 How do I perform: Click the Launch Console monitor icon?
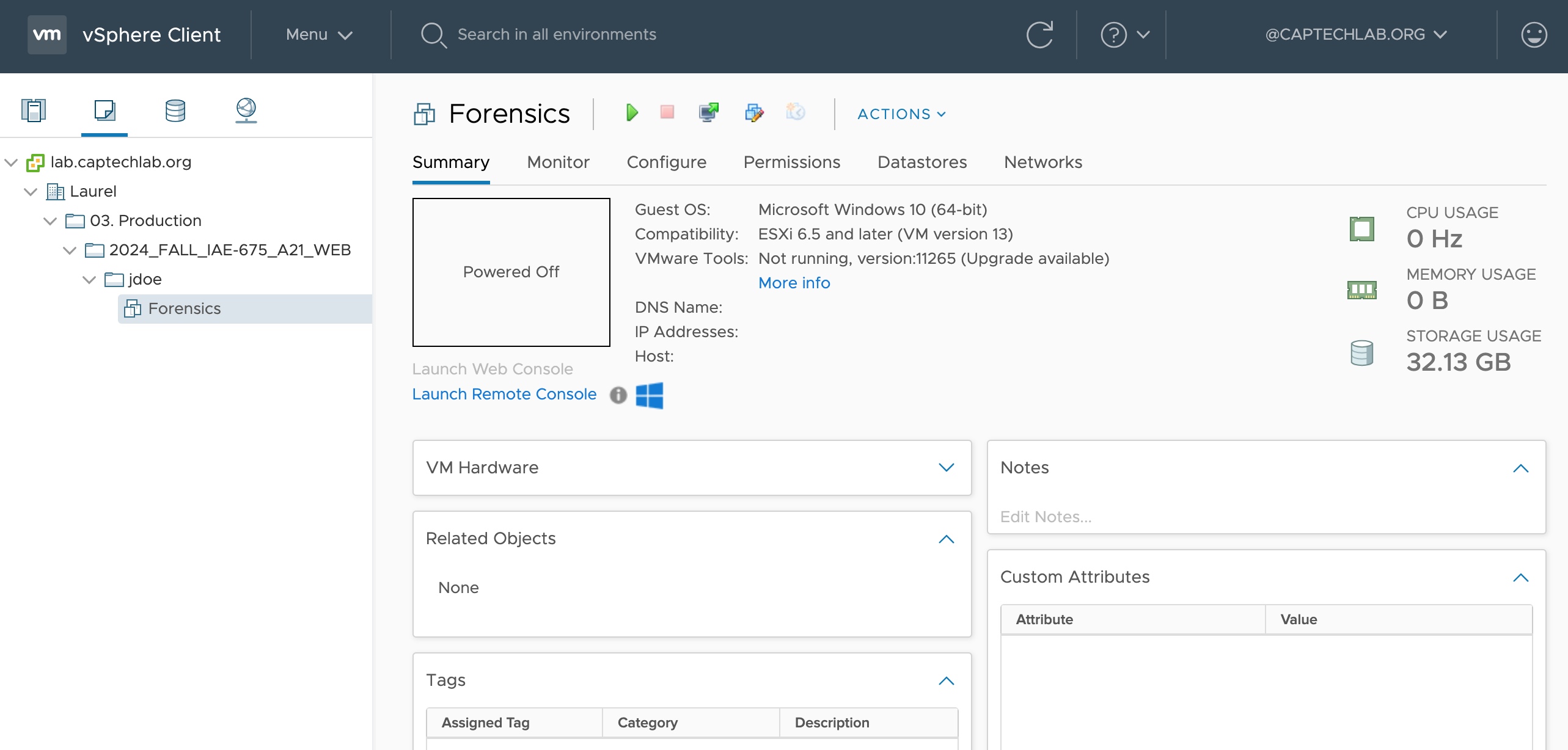[x=709, y=113]
